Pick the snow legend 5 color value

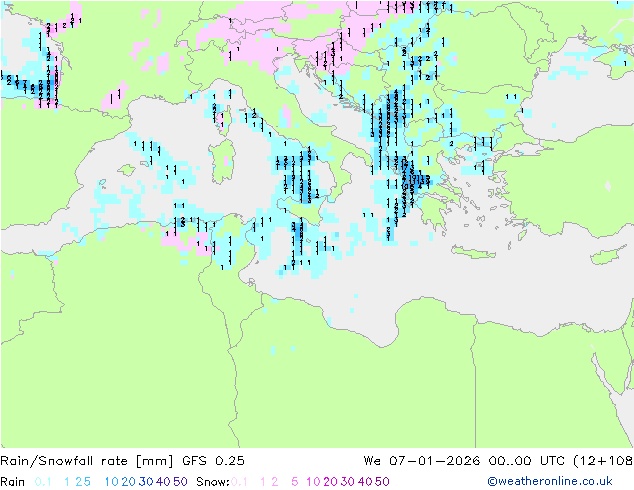pyautogui.click(x=295, y=482)
